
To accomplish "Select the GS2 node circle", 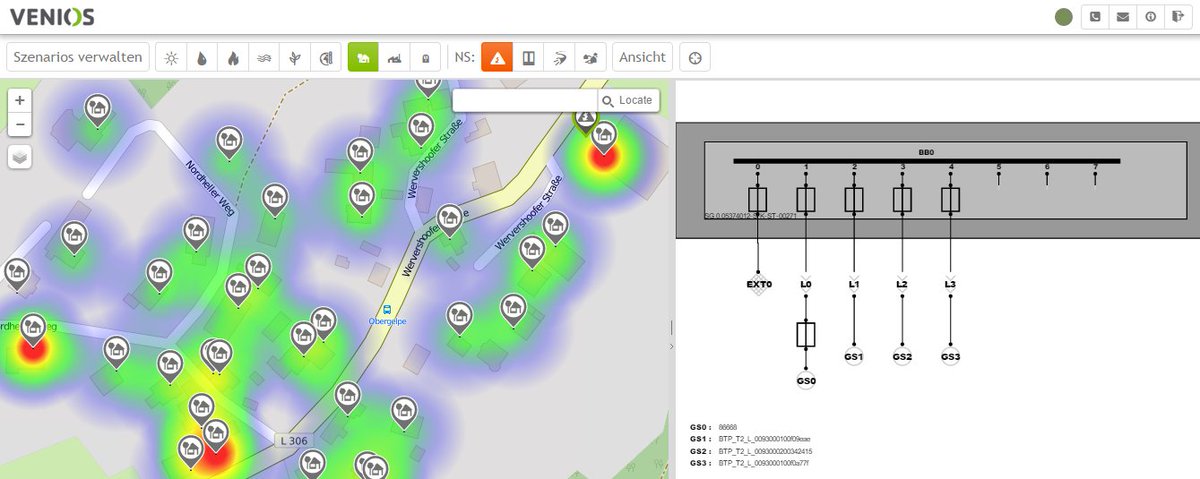I will point(902,356).
